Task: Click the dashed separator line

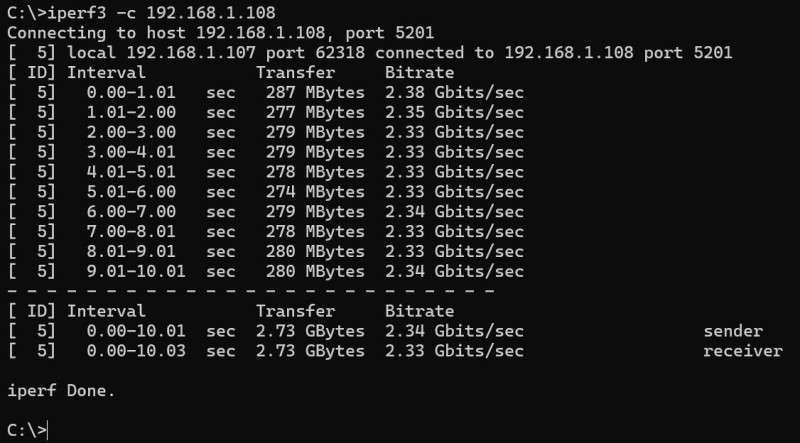Action: [x=250, y=291]
